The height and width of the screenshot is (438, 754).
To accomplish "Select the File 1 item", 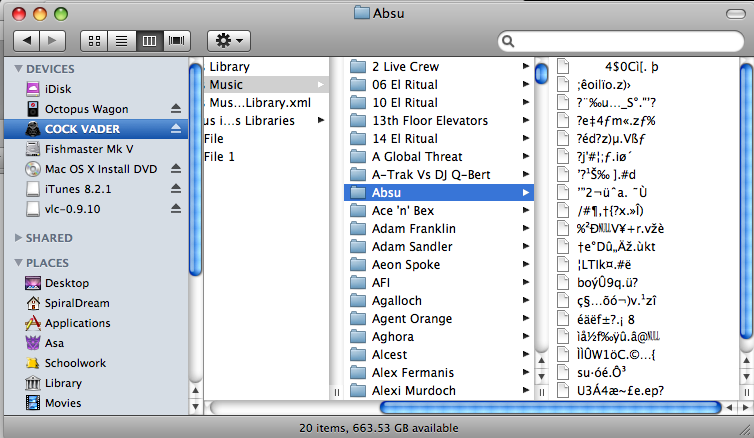I will [266, 157].
